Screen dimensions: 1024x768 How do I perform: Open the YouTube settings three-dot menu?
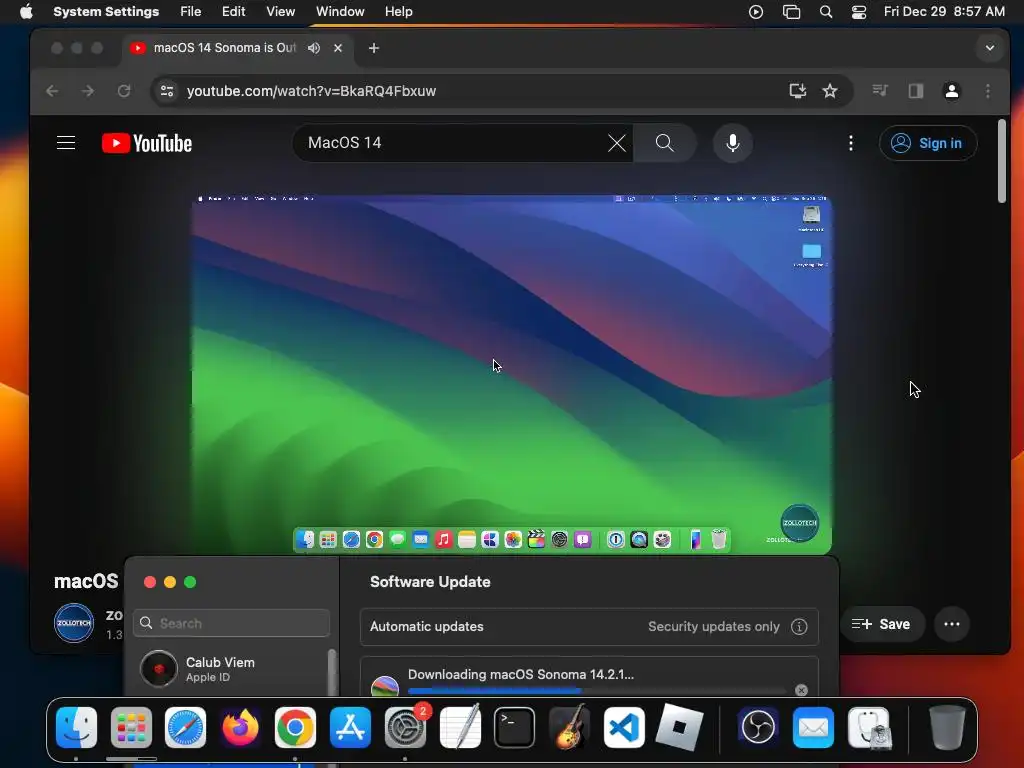pyautogui.click(x=850, y=142)
